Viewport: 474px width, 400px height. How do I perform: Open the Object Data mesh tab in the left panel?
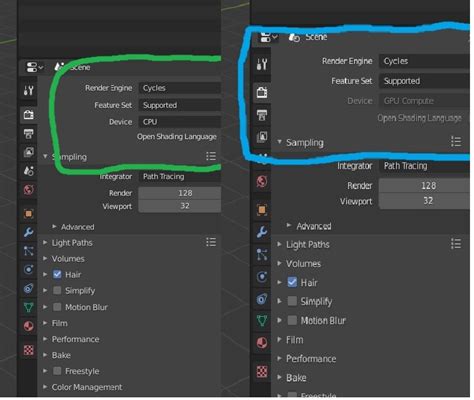coord(28,307)
